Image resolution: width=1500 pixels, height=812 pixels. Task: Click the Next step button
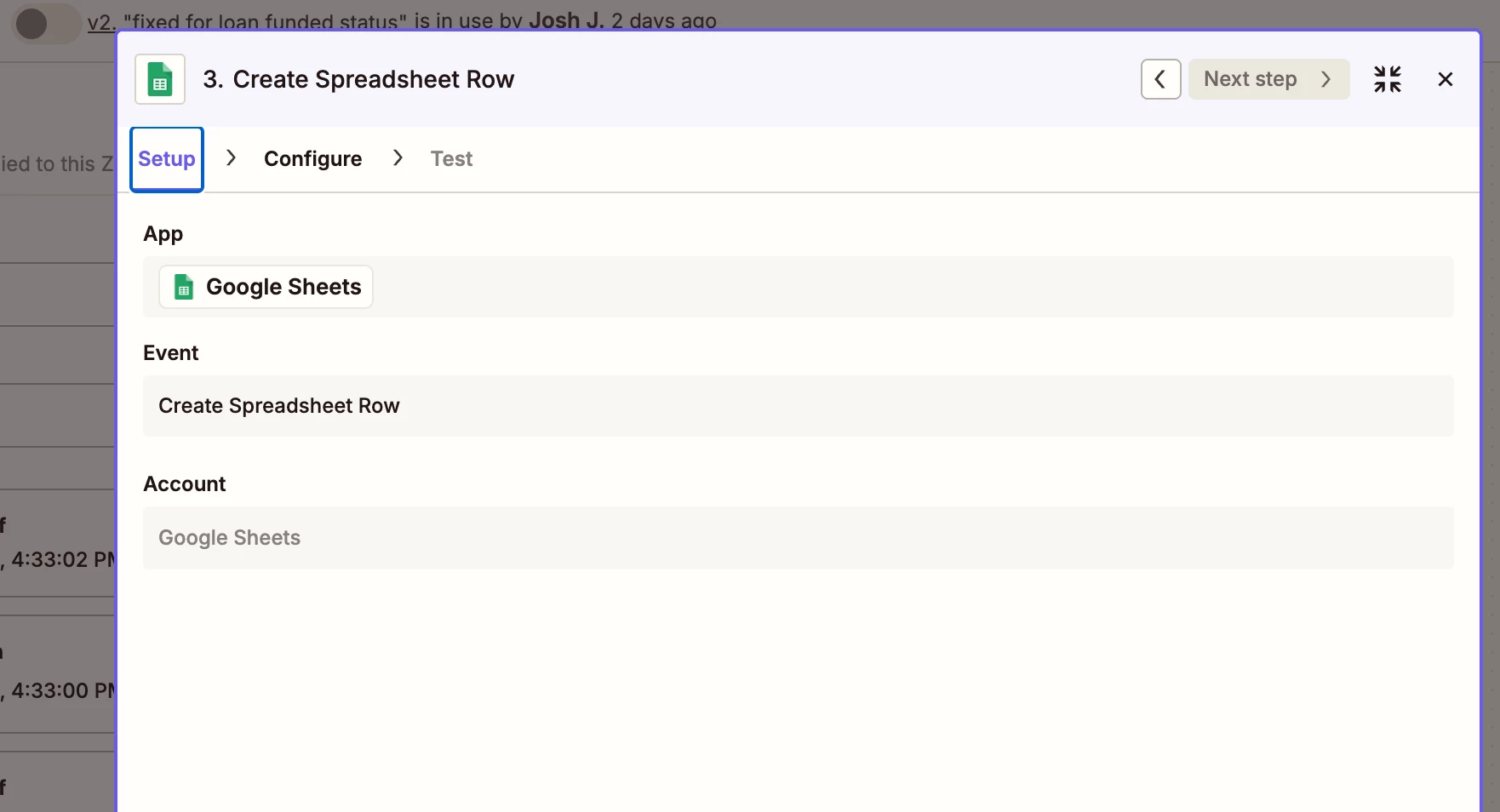[1268, 79]
